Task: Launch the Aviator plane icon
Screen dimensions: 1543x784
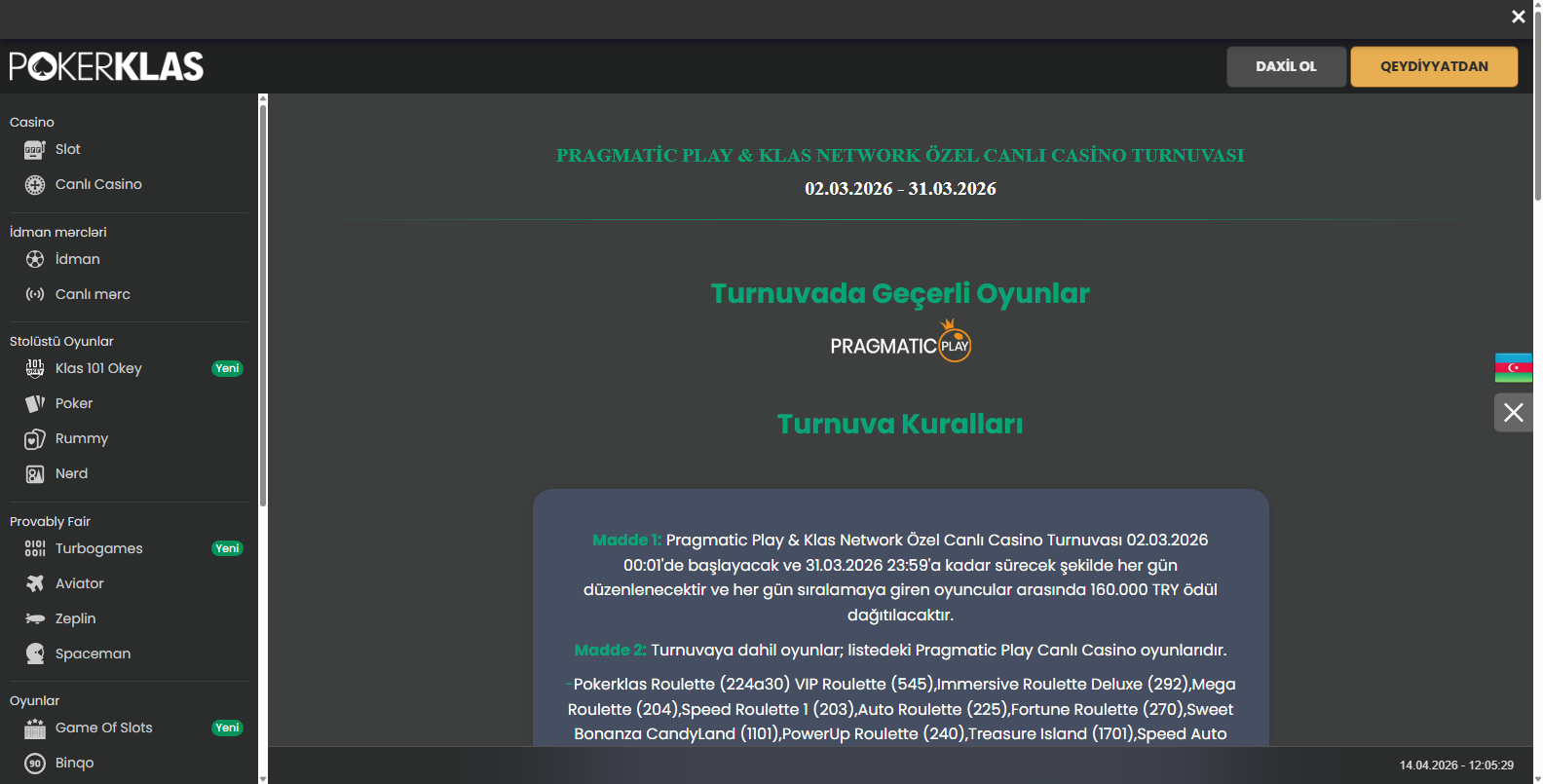Action: tap(35, 583)
